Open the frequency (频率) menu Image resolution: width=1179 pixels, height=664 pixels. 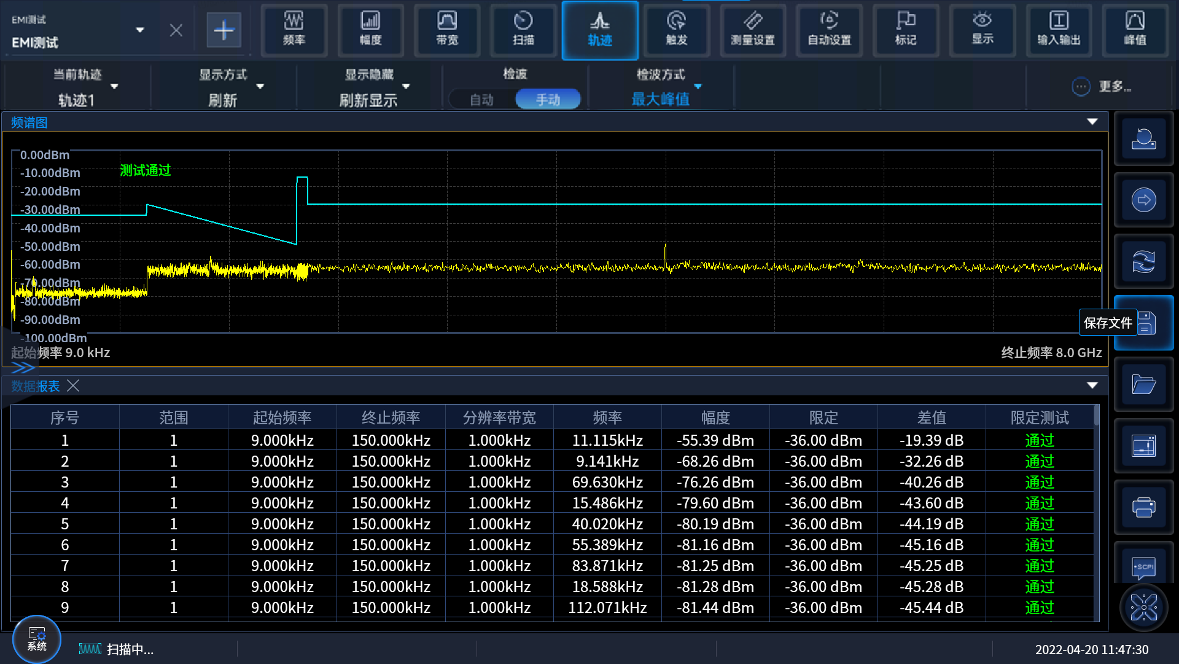(295, 30)
